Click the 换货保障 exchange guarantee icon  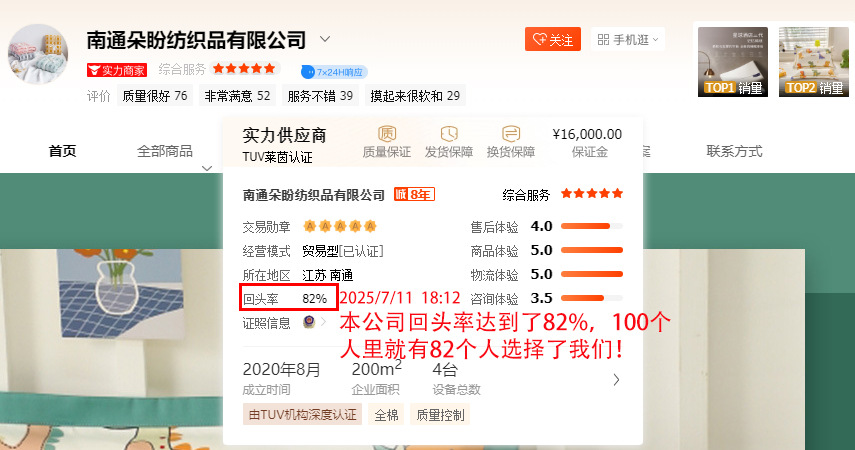[x=511, y=134]
